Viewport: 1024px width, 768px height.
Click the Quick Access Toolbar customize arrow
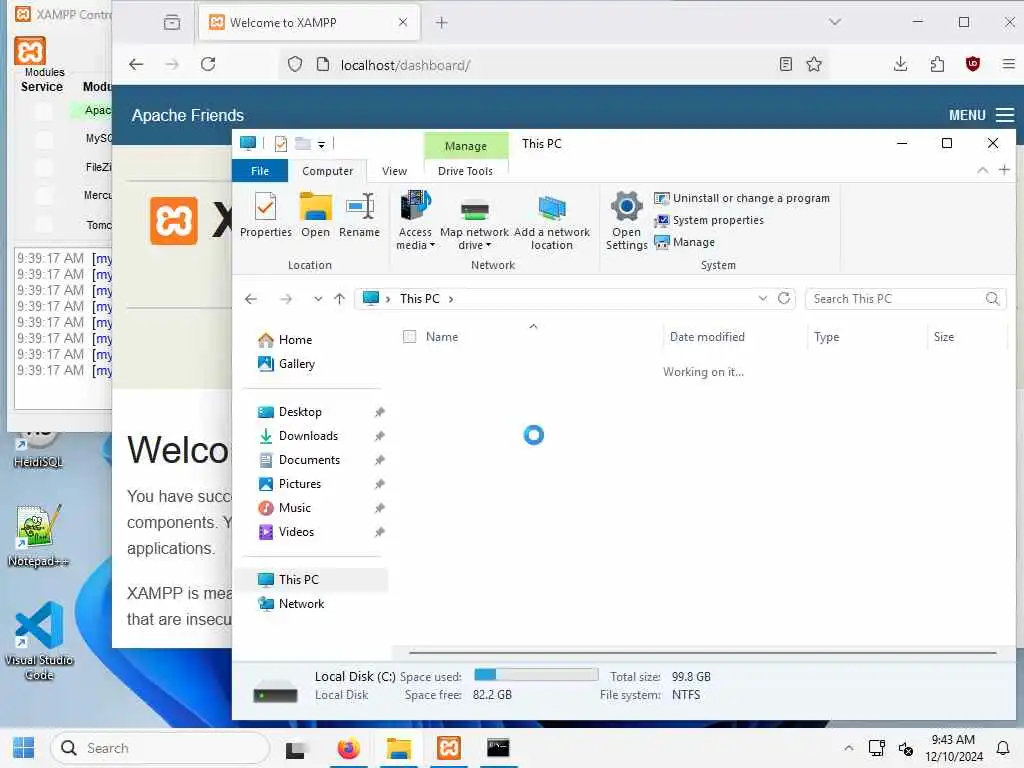pos(321,144)
